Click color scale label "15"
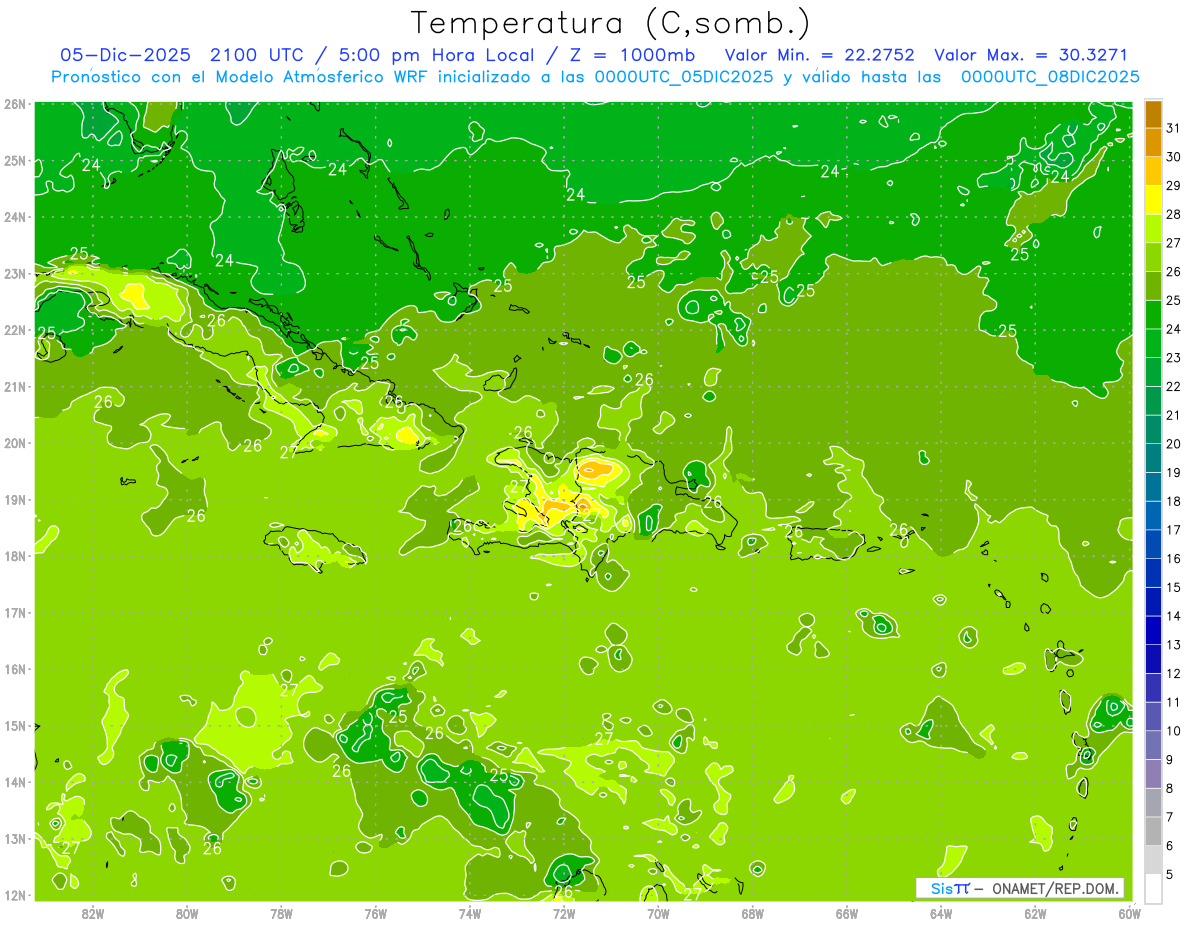This screenshot has height=927, width=1200. tap(1173, 587)
